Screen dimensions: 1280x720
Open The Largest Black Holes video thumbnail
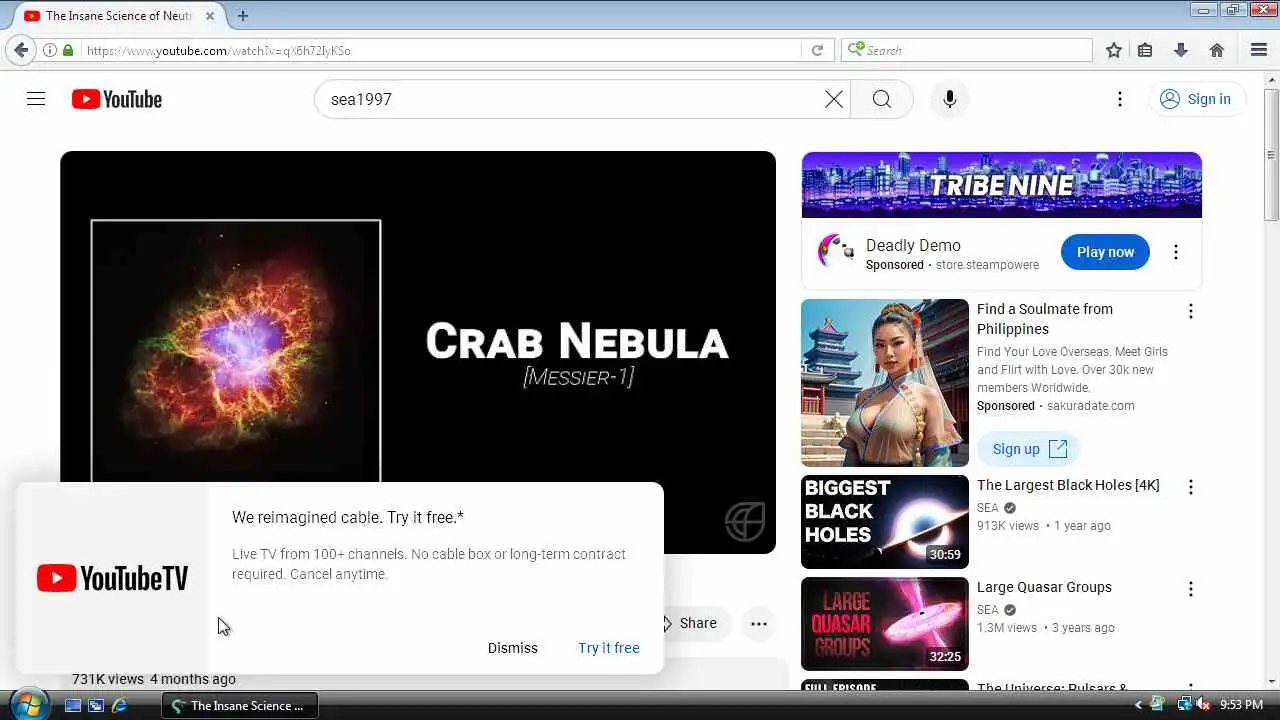click(885, 522)
